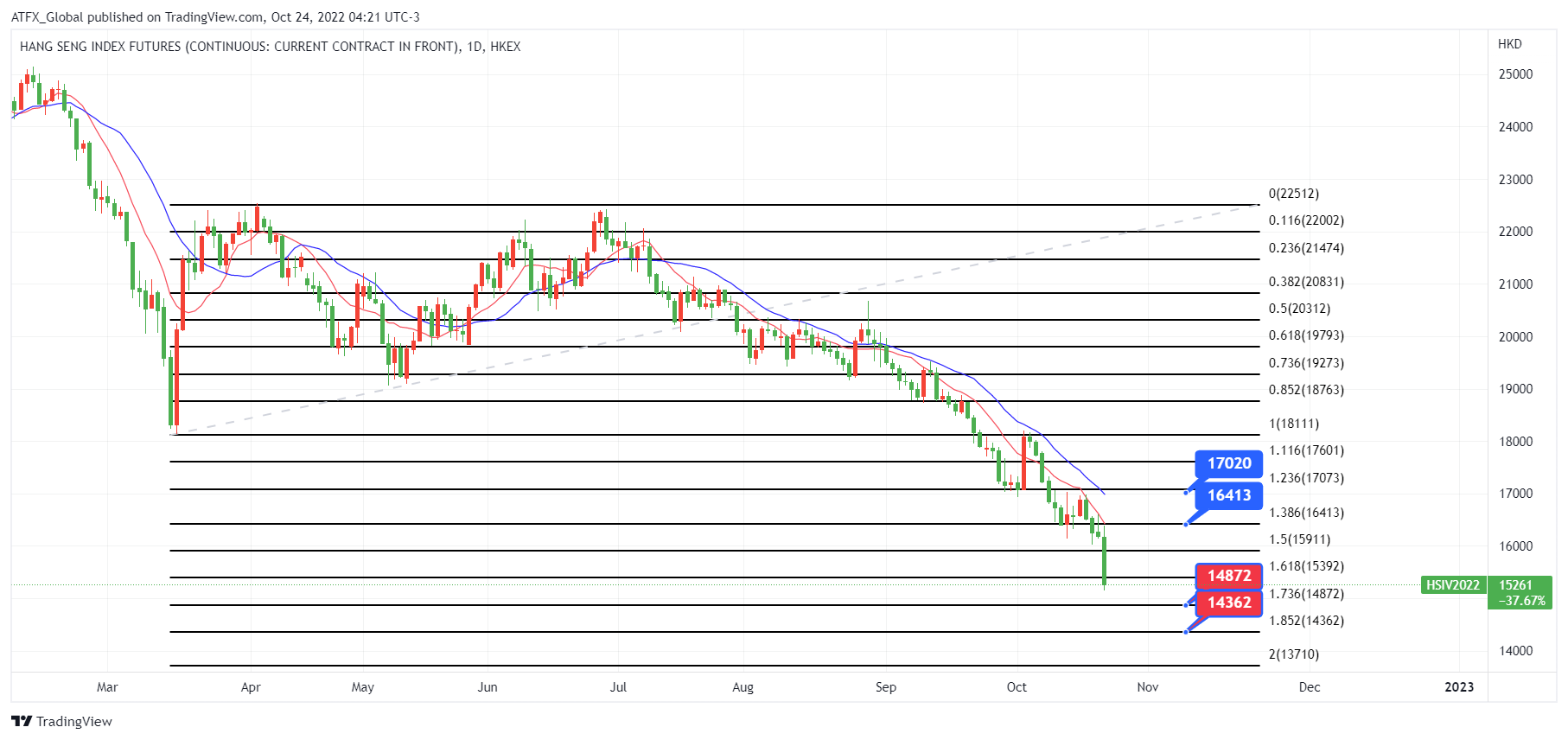The image size is (1568, 740).
Task: Click the Fibonacci level 0.382(20831) label
Action: click(x=1306, y=282)
